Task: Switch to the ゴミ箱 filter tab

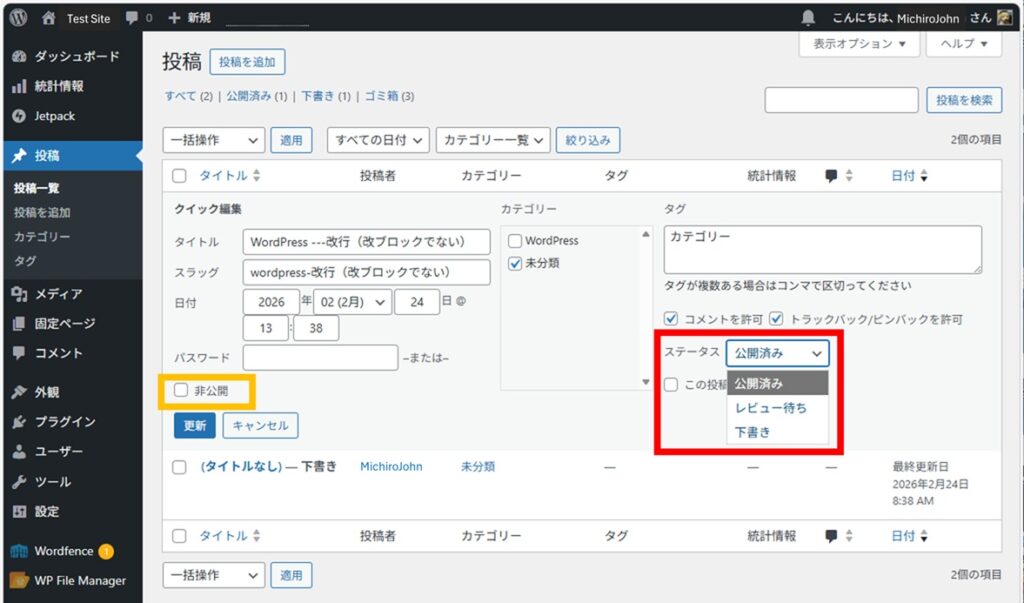Action: 381,96
